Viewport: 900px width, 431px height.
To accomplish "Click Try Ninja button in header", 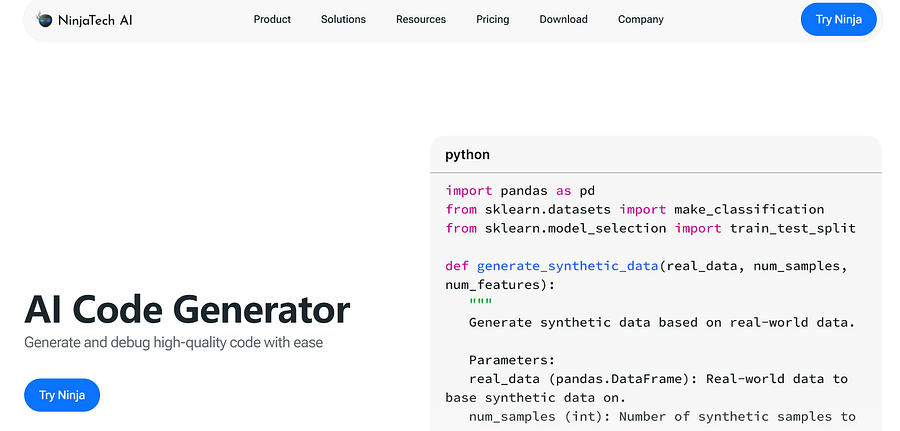I will click(x=839, y=20).
